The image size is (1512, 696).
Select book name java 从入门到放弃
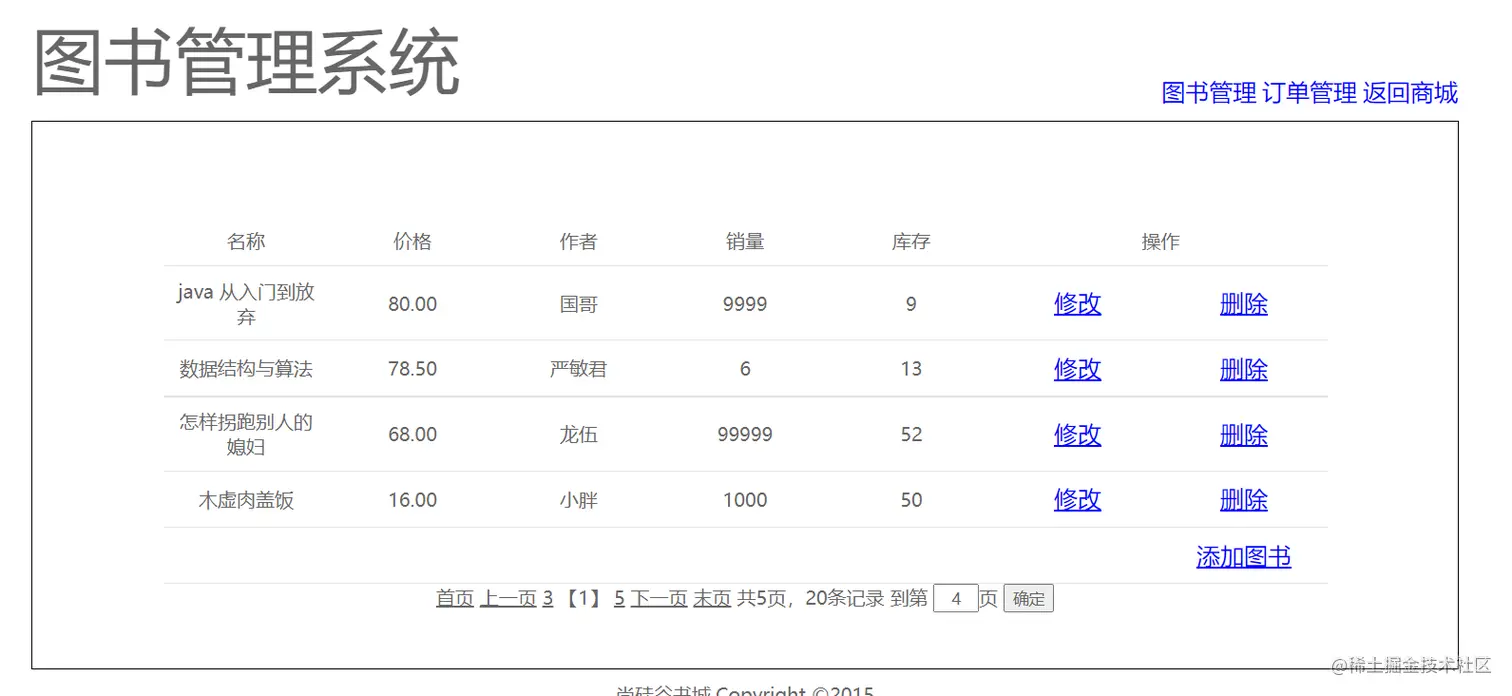246,304
